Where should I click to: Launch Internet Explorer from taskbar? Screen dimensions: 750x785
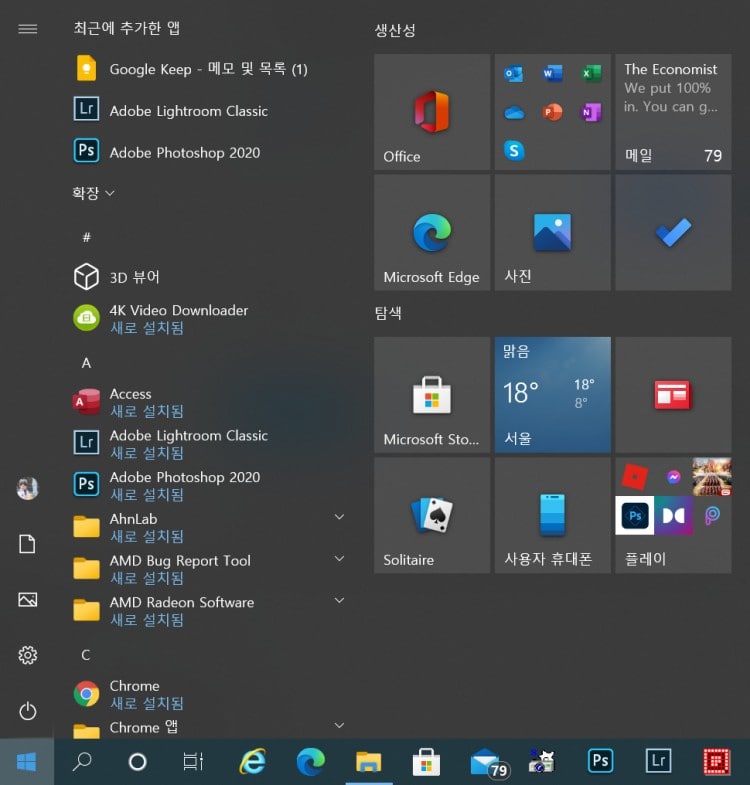click(252, 762)
